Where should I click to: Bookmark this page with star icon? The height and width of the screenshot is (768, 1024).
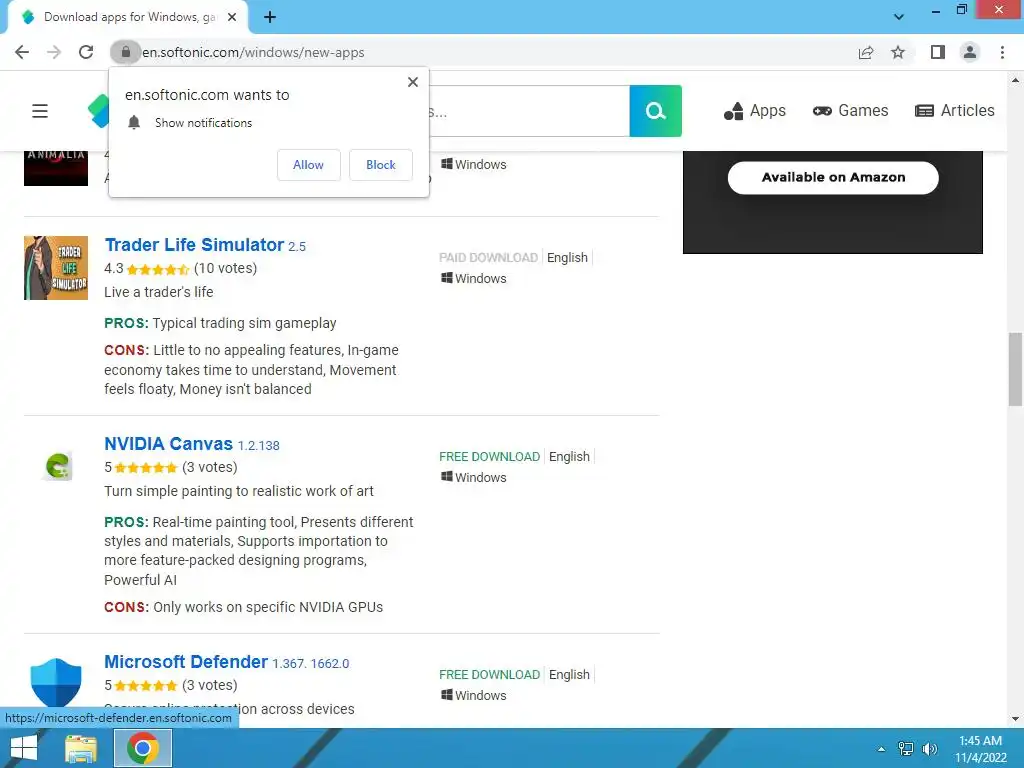click(x=898, y=52)
